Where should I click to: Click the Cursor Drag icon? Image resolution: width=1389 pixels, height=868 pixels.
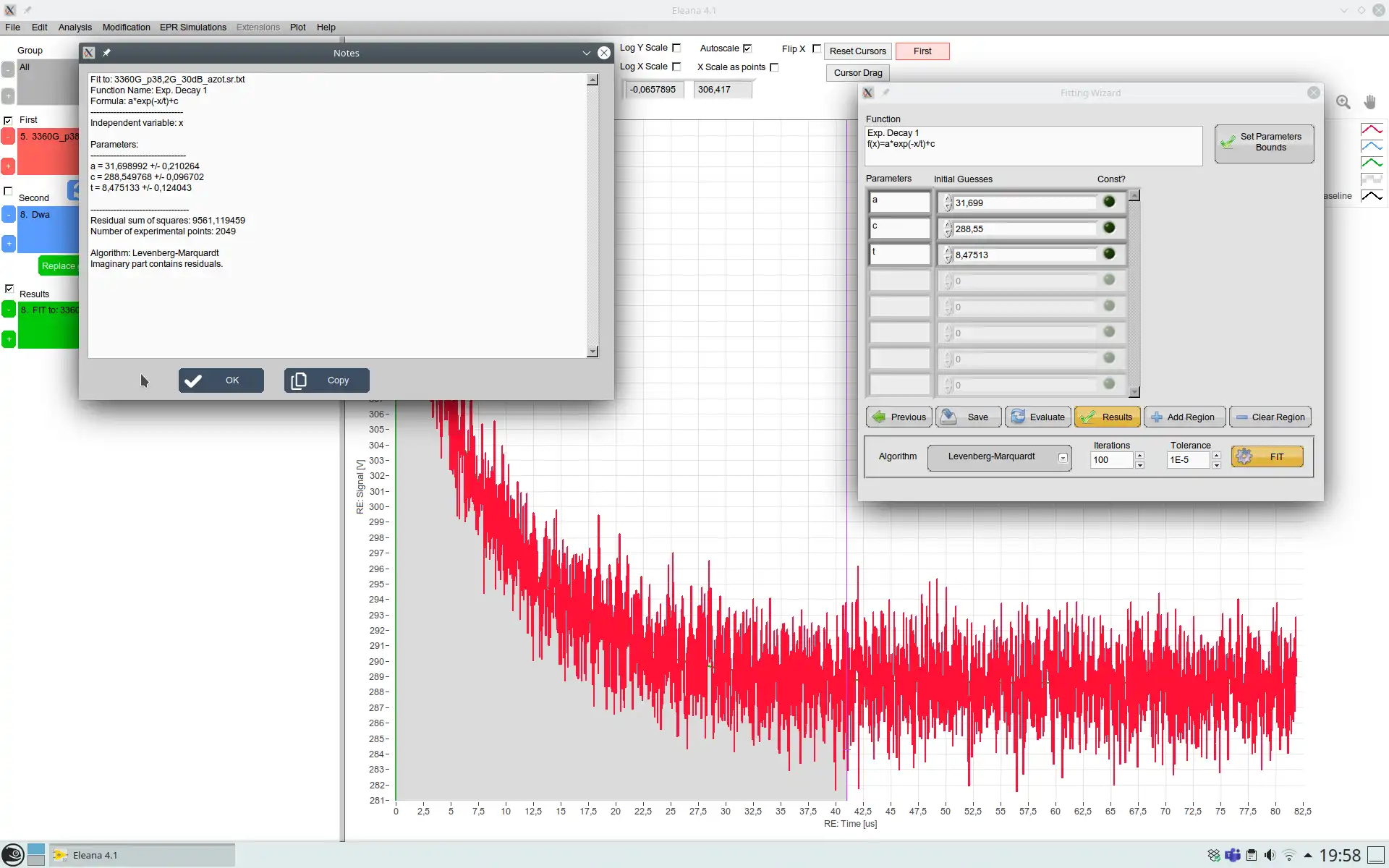[857, 72]
